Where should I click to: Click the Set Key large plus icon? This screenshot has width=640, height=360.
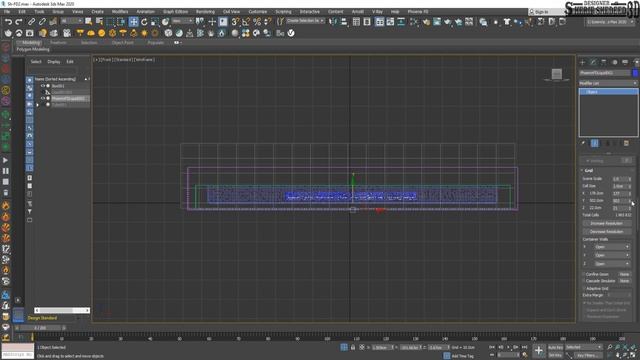(x=539, y=350)
